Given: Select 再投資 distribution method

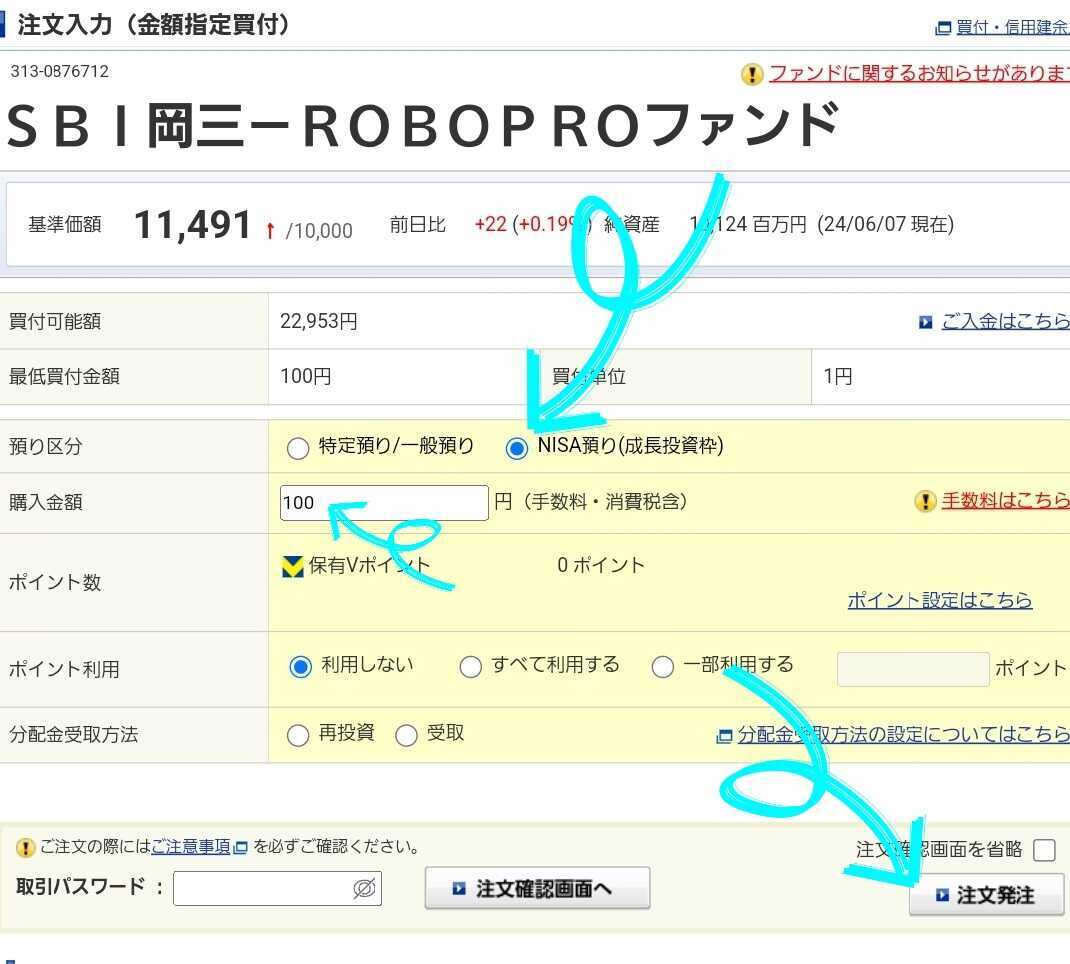Looking at the screenshot, I should click(x=298, y=735).
